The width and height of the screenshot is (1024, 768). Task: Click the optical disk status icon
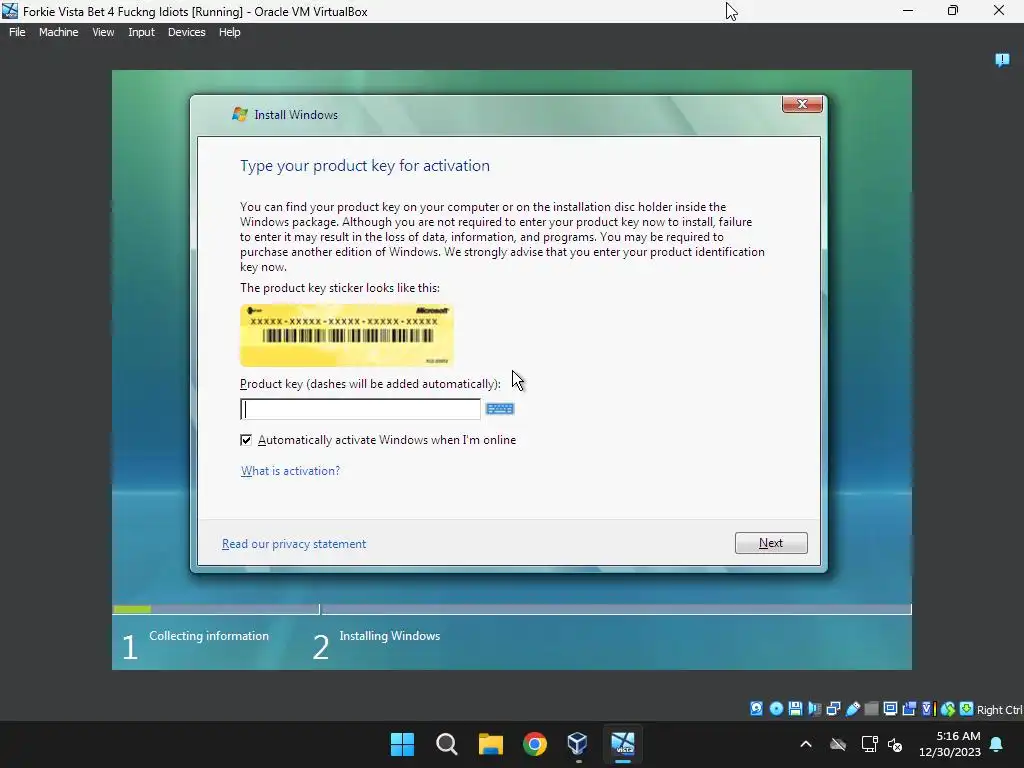tap(776, 709)
